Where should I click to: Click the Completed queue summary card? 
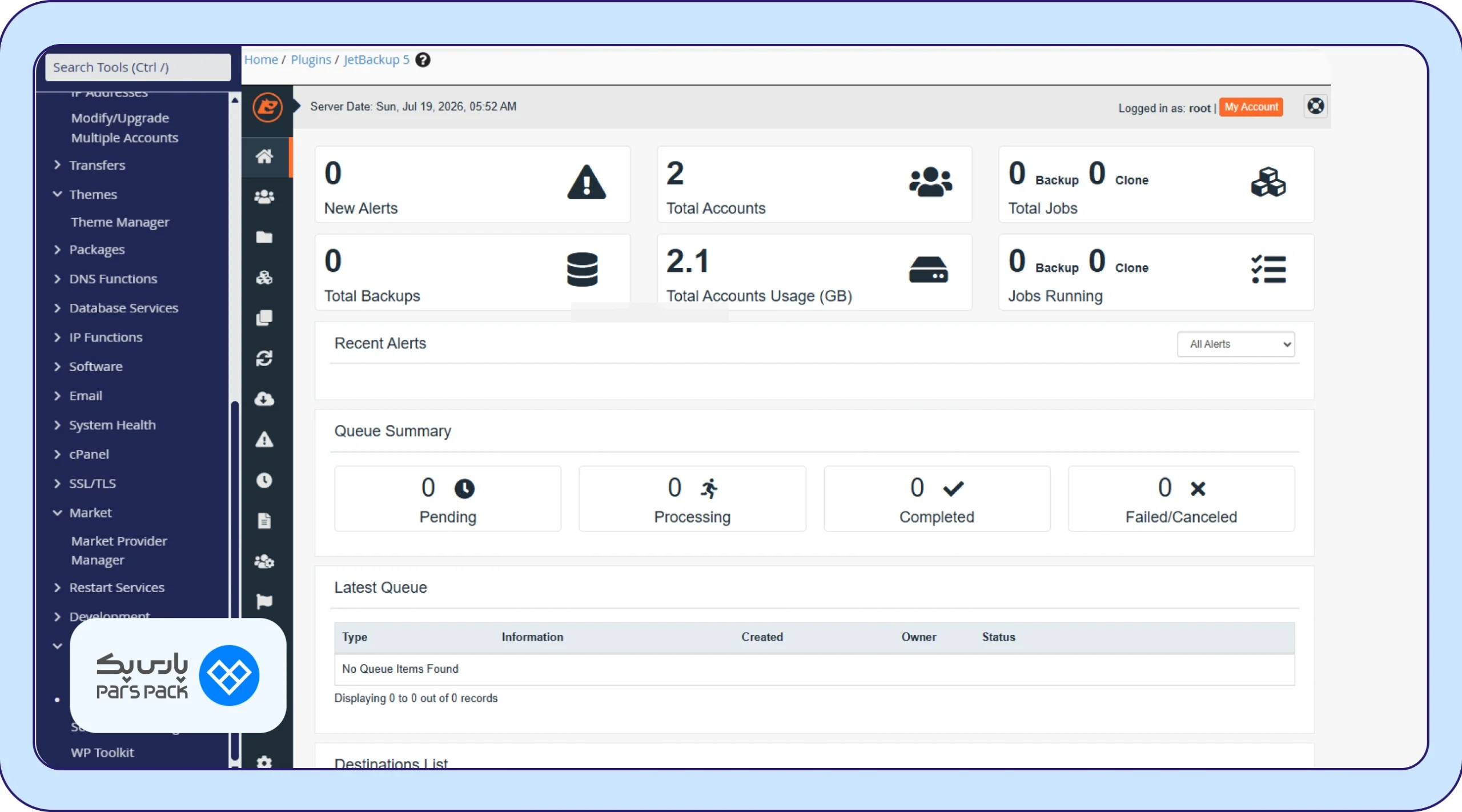937,499
